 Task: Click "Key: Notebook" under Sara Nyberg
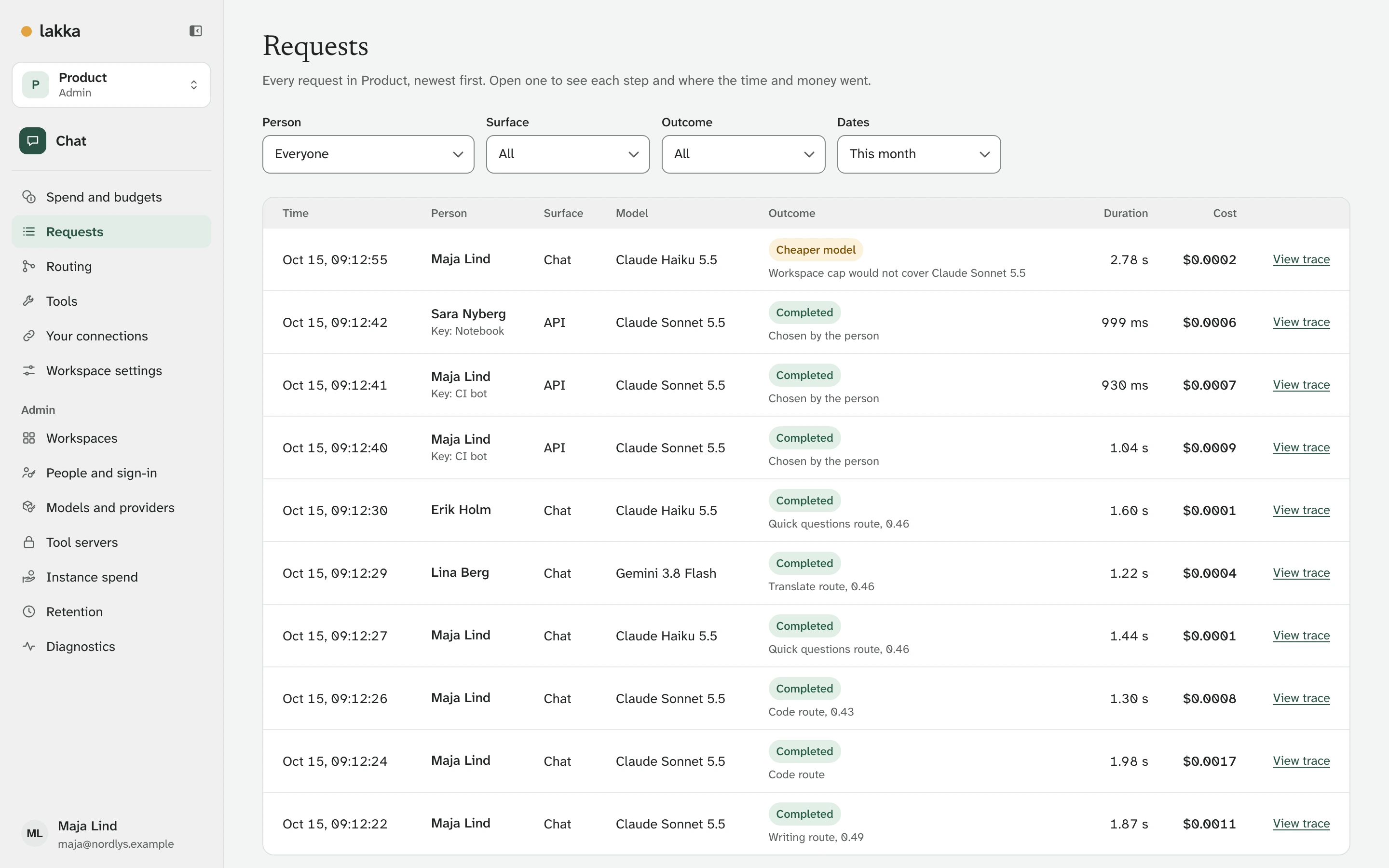tap(467, 331)
